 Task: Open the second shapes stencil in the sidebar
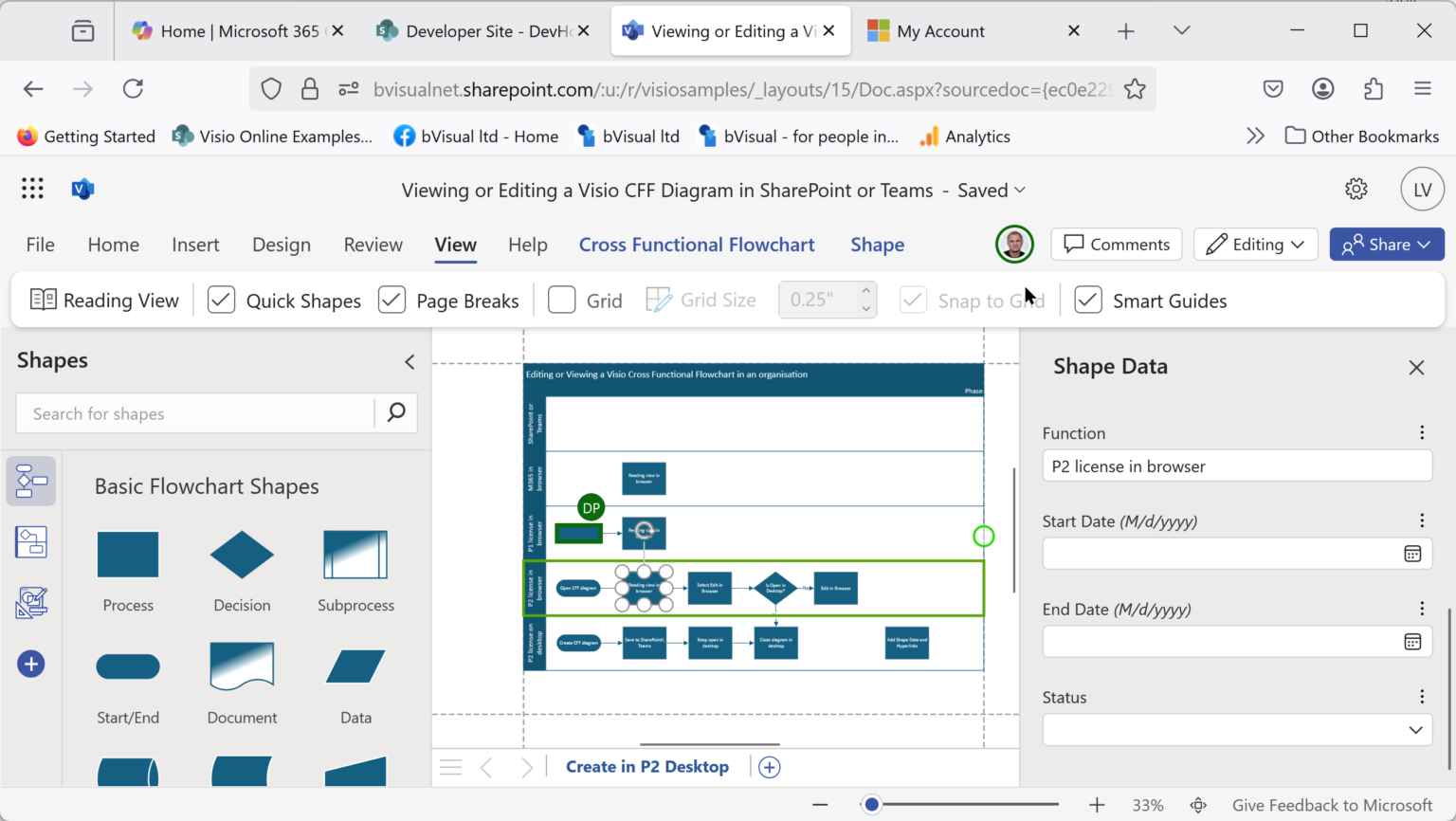pyautogui.click(x=31, y=541)
